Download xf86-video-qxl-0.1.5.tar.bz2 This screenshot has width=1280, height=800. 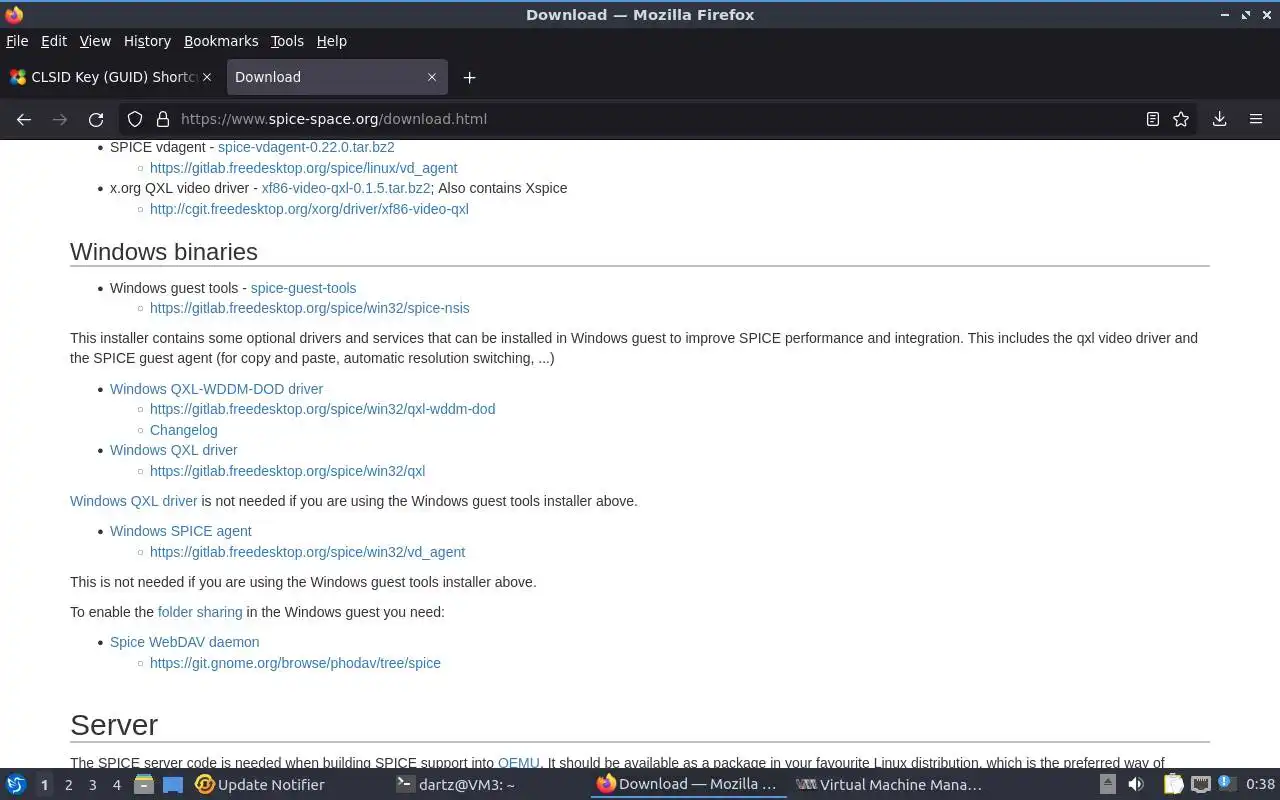(x=346, y=188)
